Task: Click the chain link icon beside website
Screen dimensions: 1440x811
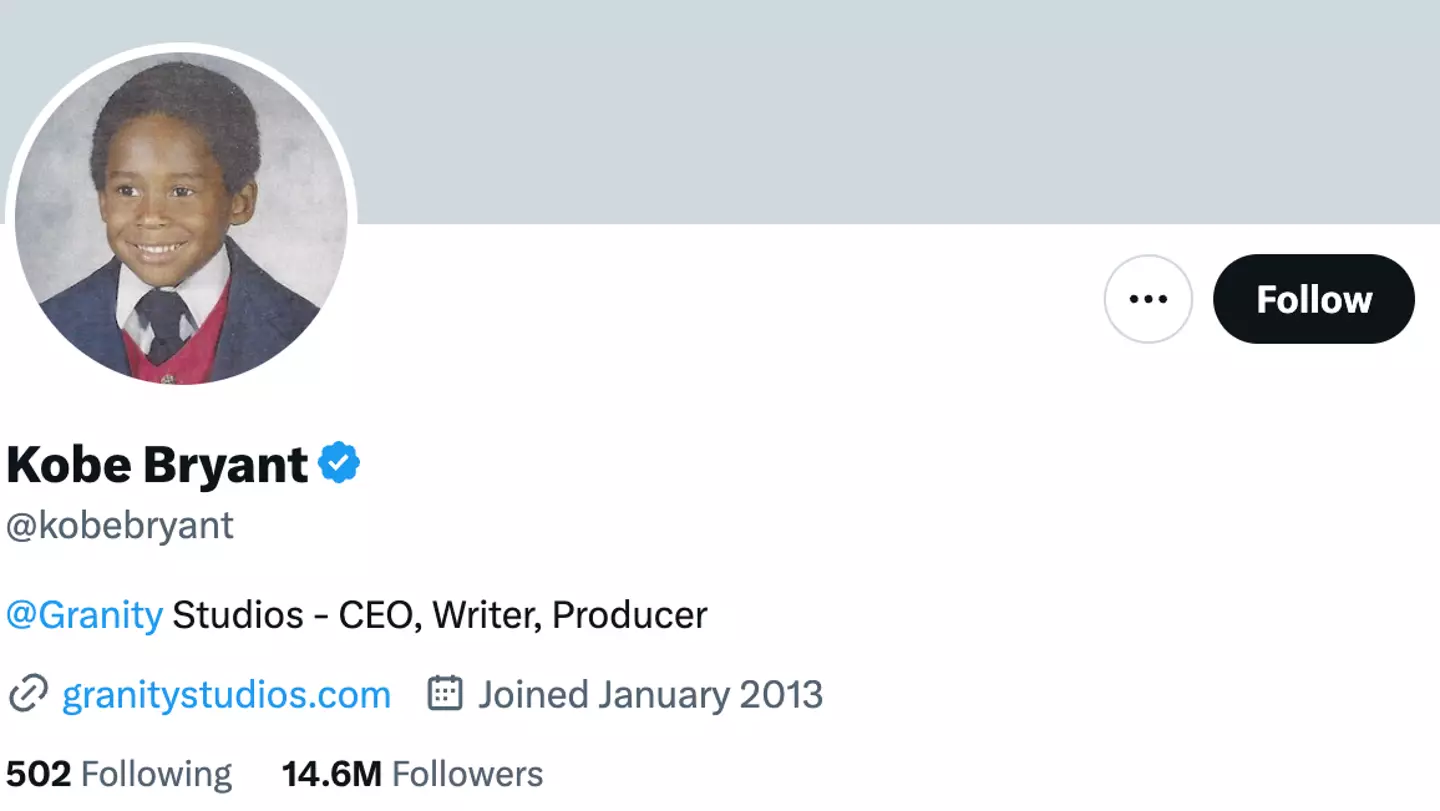Action: tap(27, 694)
